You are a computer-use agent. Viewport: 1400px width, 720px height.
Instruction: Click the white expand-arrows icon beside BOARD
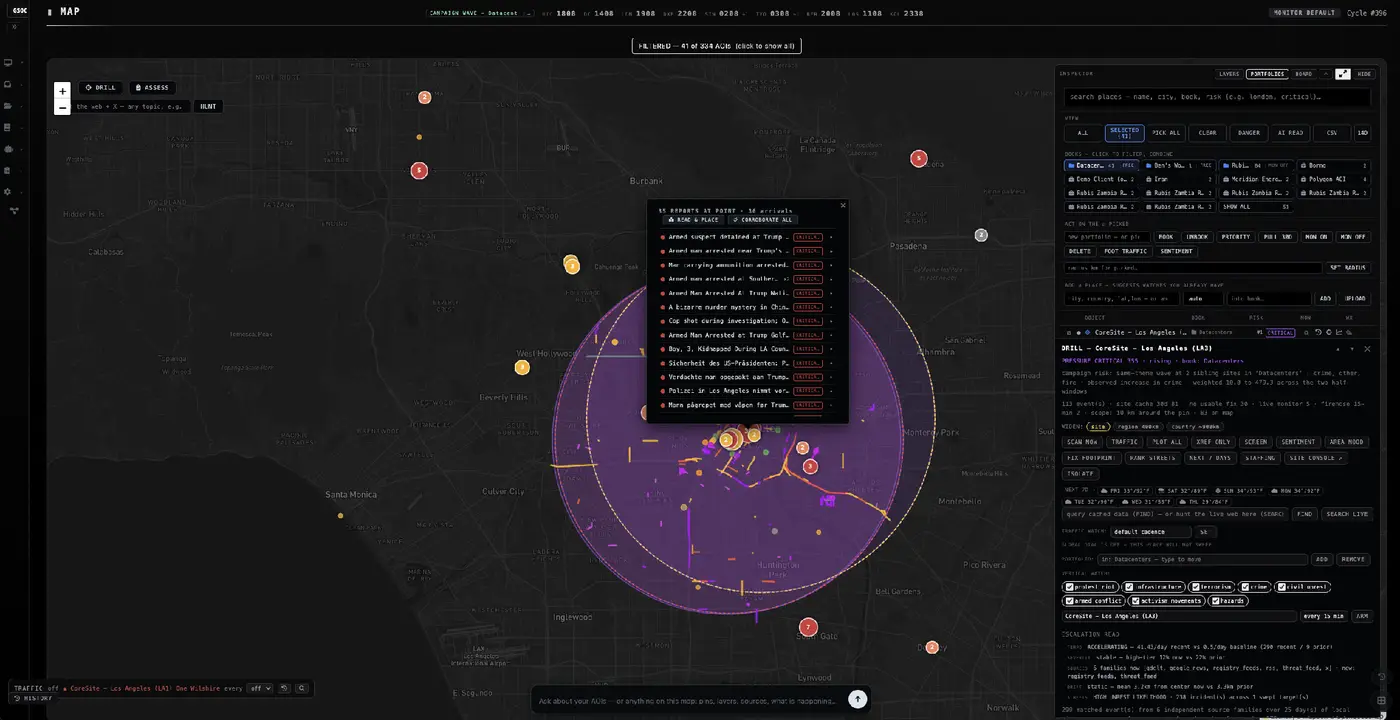(1343, 74)
